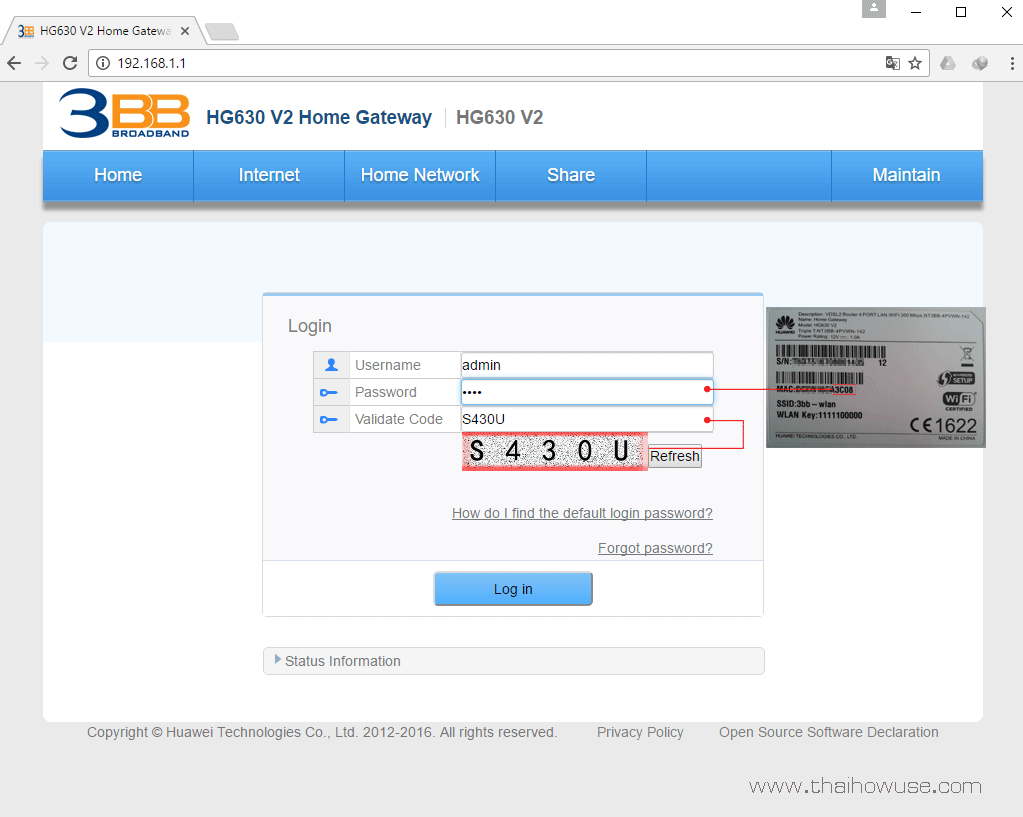Click the 'HG630 V2 Home Gateway' header title
Viewport: 1023px width, 817px height.
319,117
